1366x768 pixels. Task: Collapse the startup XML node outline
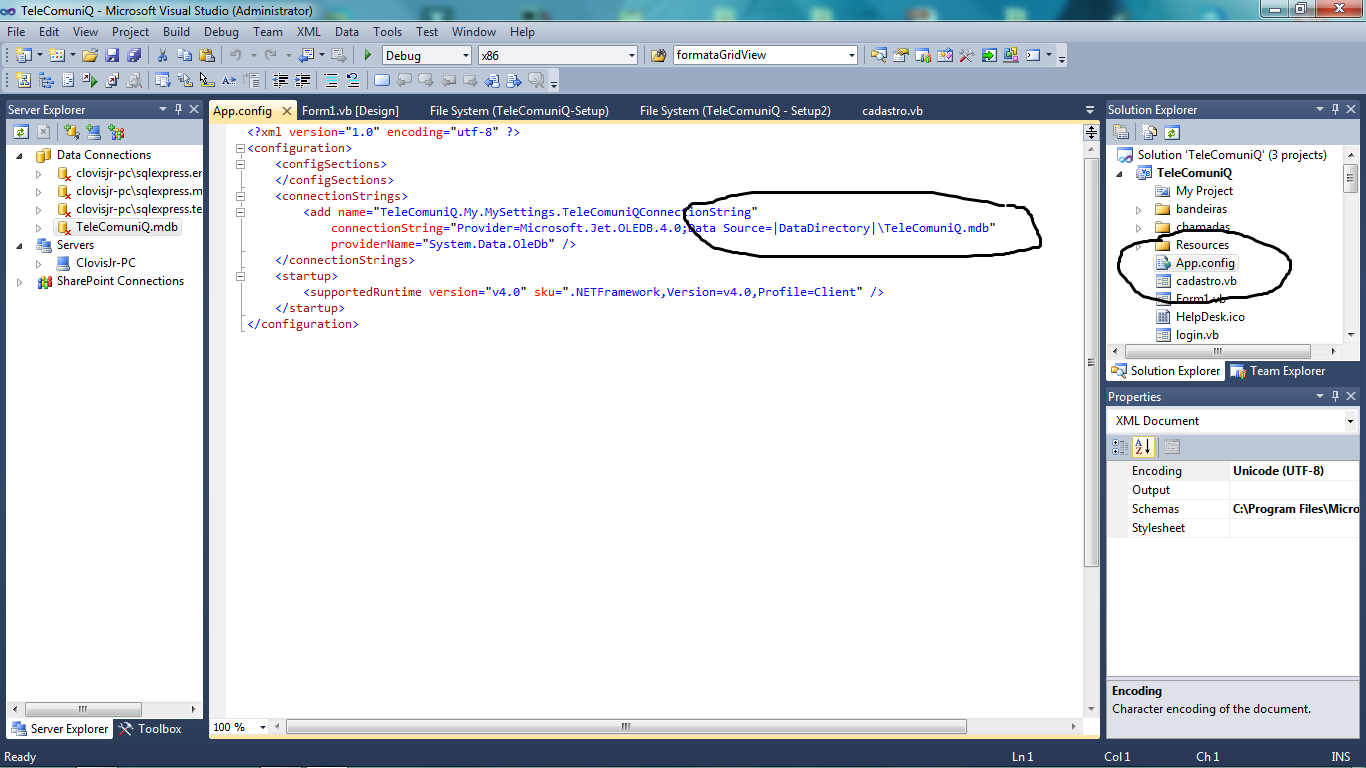pyautogui.click(x=240, y=276)
